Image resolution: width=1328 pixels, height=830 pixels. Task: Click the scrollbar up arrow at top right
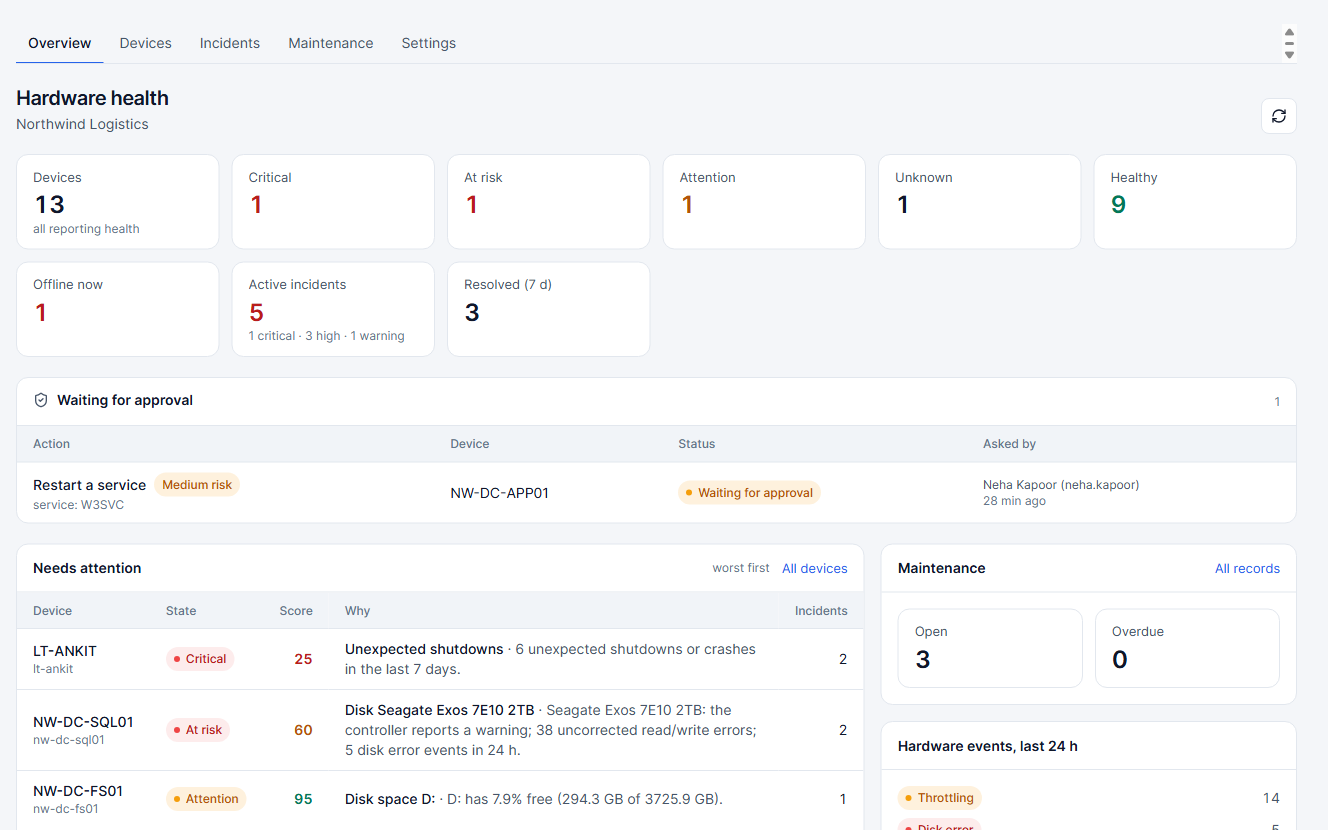1289,32
